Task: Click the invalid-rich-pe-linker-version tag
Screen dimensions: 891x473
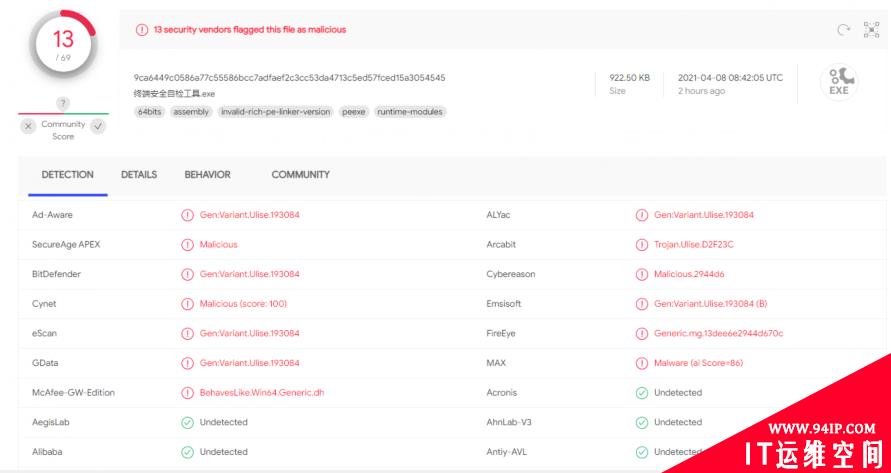Action: click(x=276, y=112)
